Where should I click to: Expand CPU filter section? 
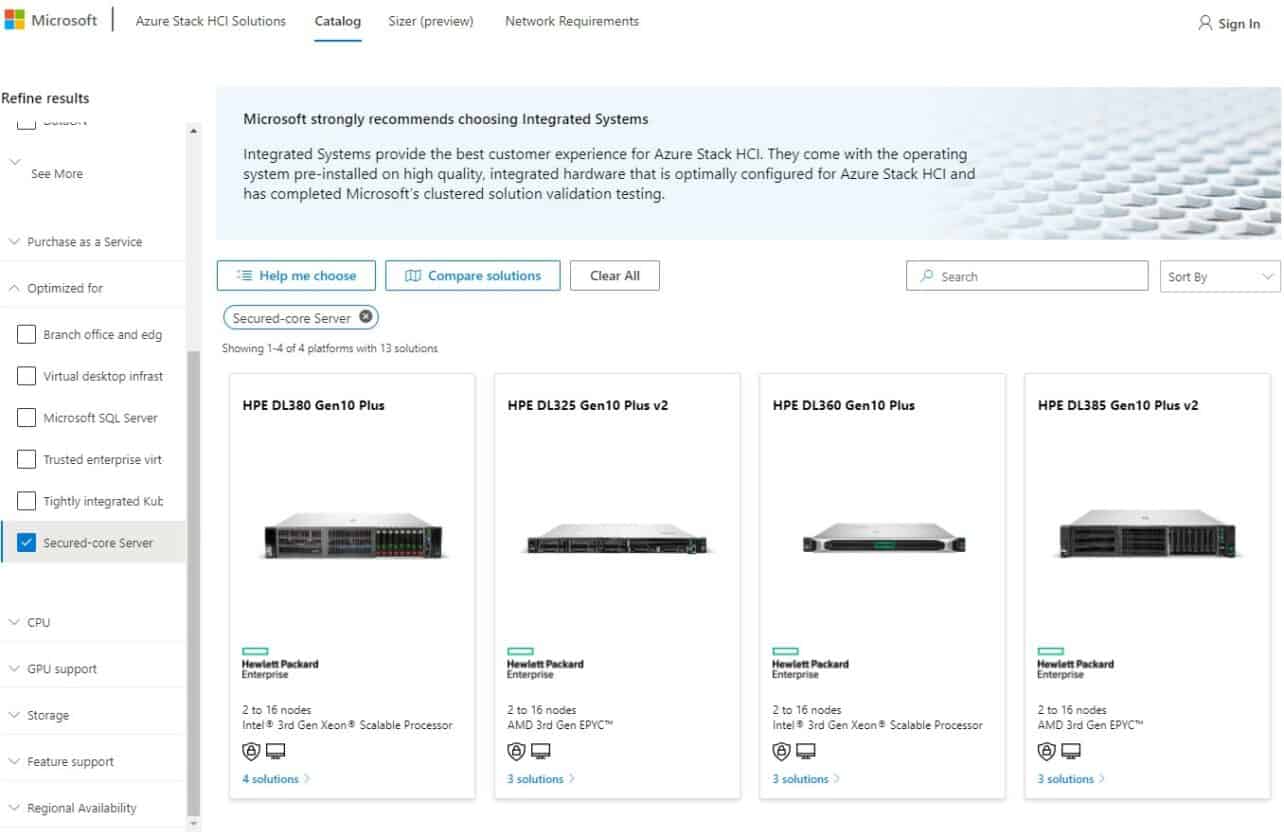(92, 622)
